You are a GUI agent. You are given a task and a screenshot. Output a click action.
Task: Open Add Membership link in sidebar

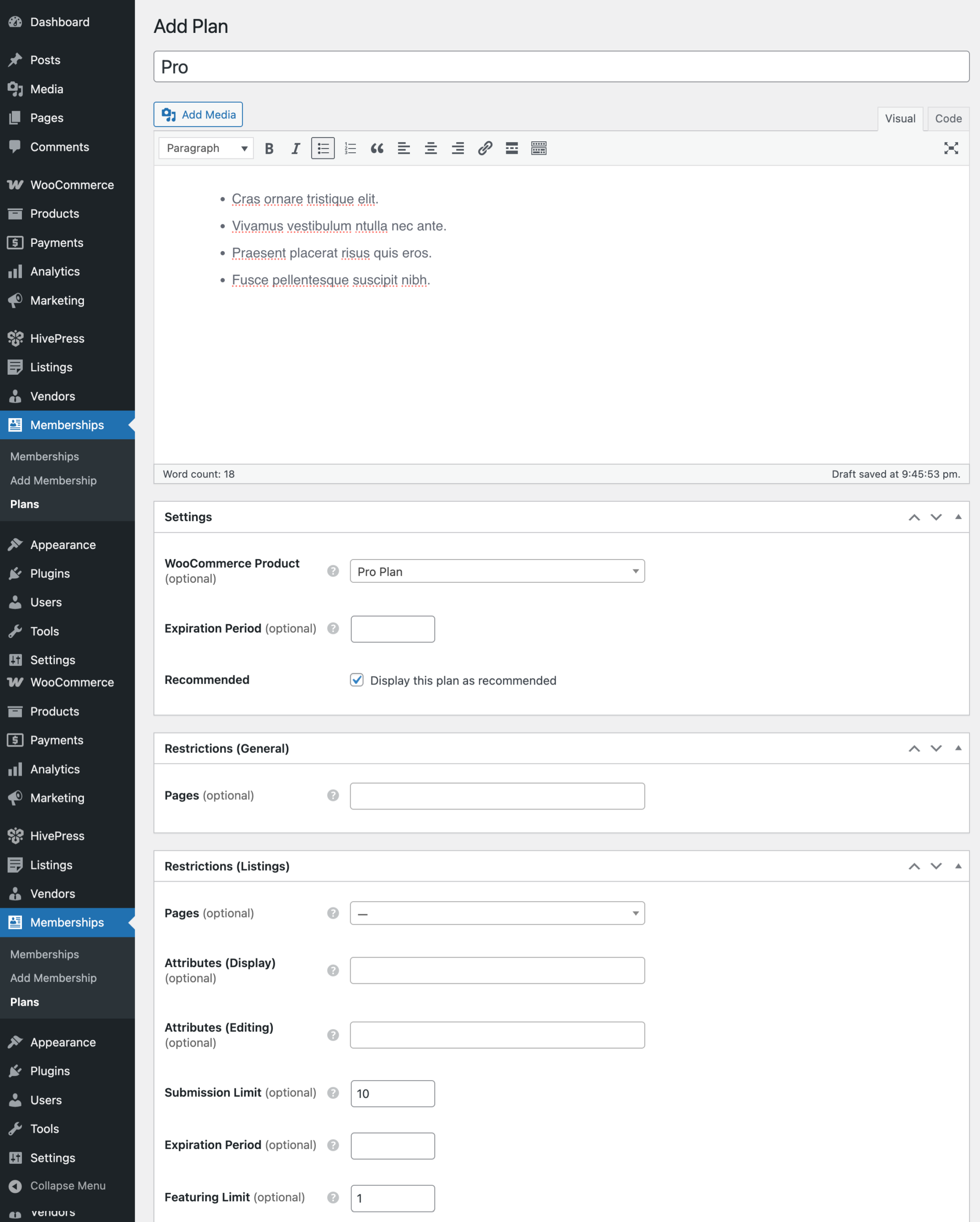coord(52,480)
